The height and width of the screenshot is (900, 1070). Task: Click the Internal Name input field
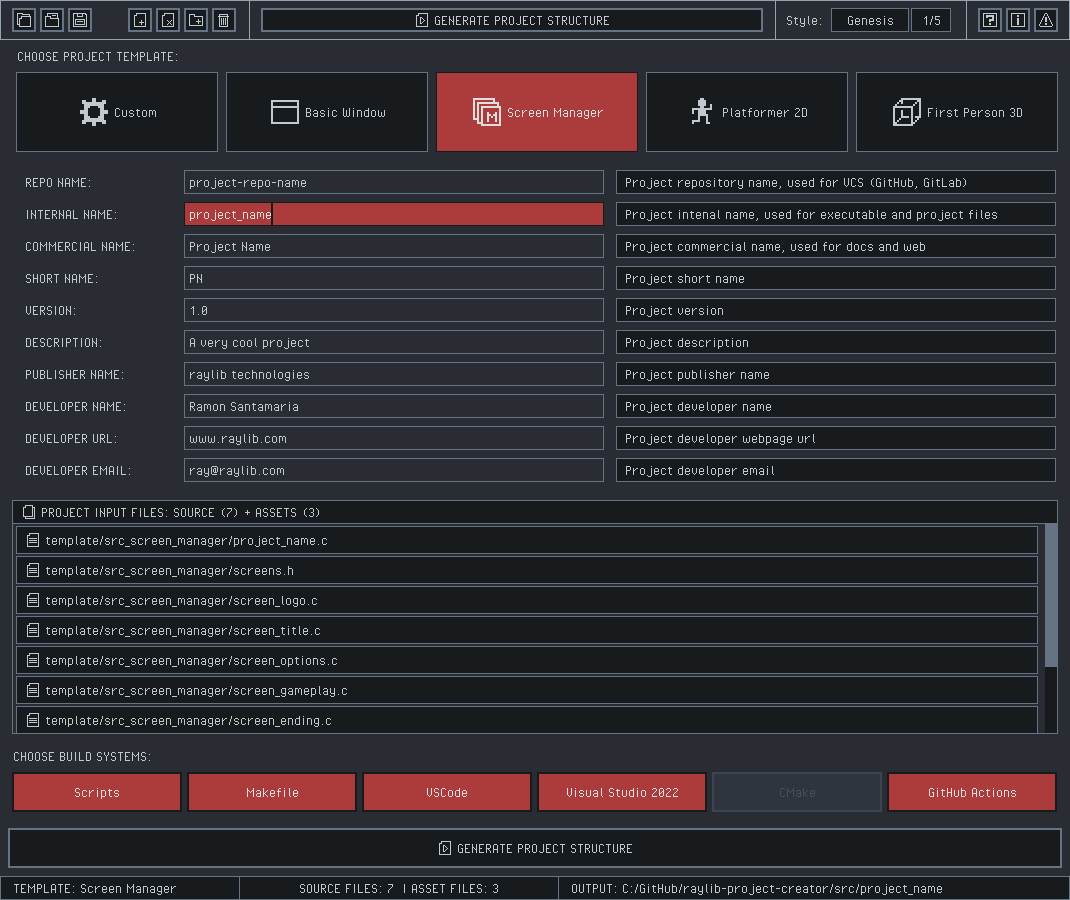click(394, 214)
